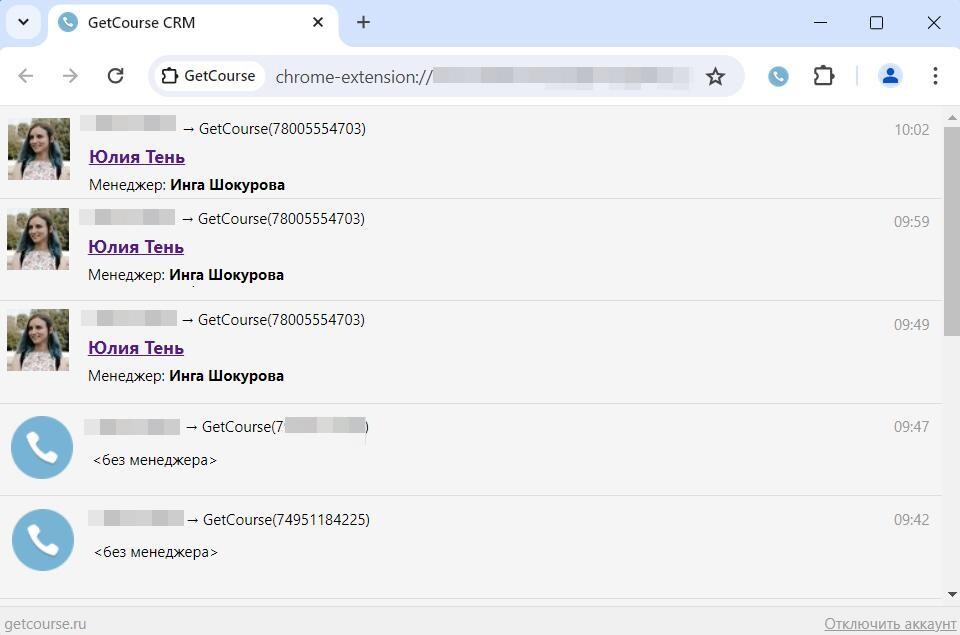
Task: Minimize the browser window
Action: coord(820,23)
